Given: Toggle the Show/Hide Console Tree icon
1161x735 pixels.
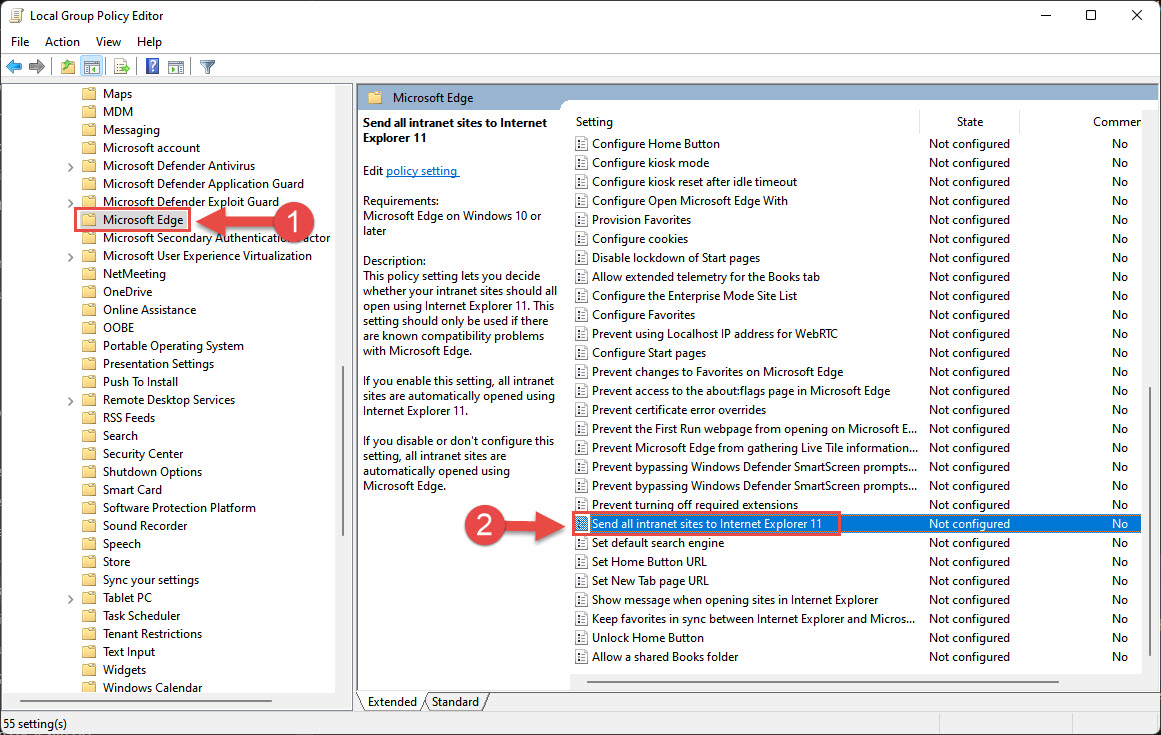Looking at the screenshot, I should click(92, 67).
